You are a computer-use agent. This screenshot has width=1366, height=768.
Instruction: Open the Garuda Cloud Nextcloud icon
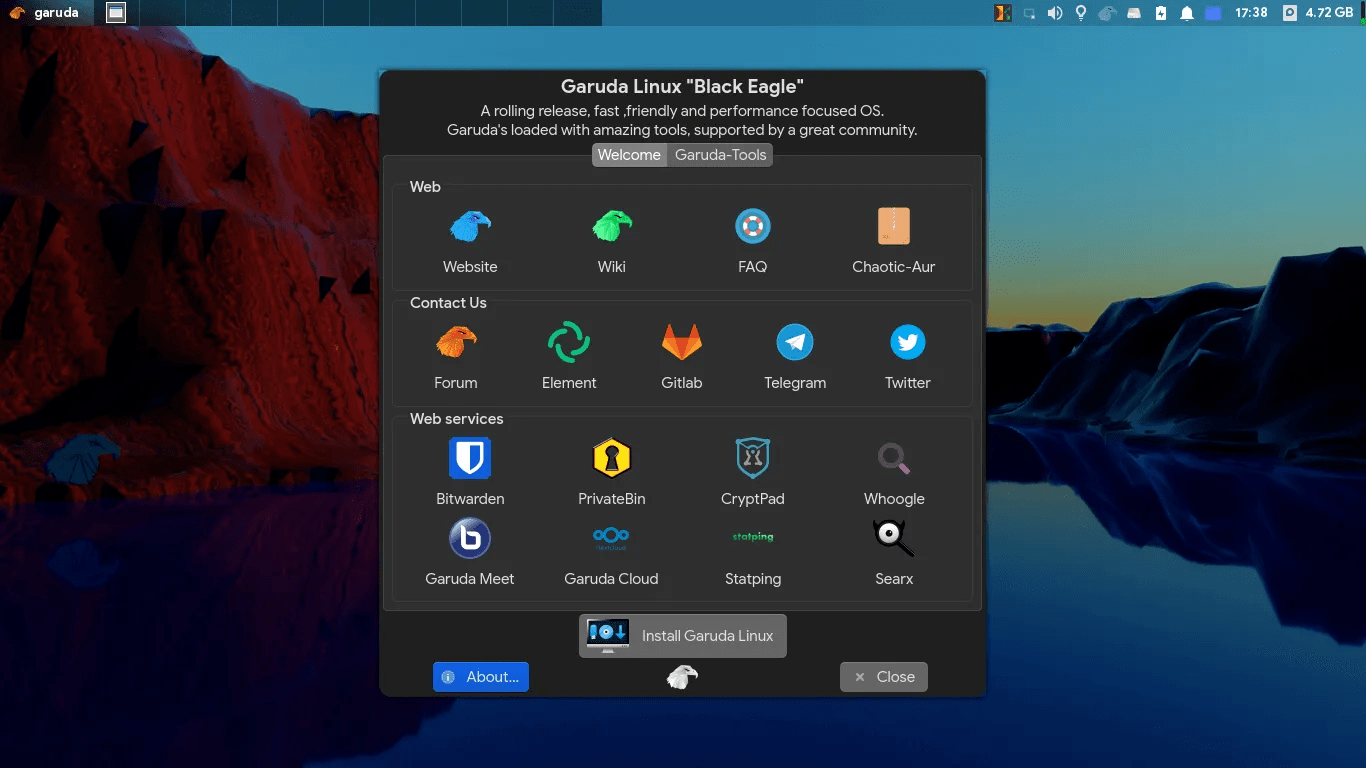(x=611, y=538)
